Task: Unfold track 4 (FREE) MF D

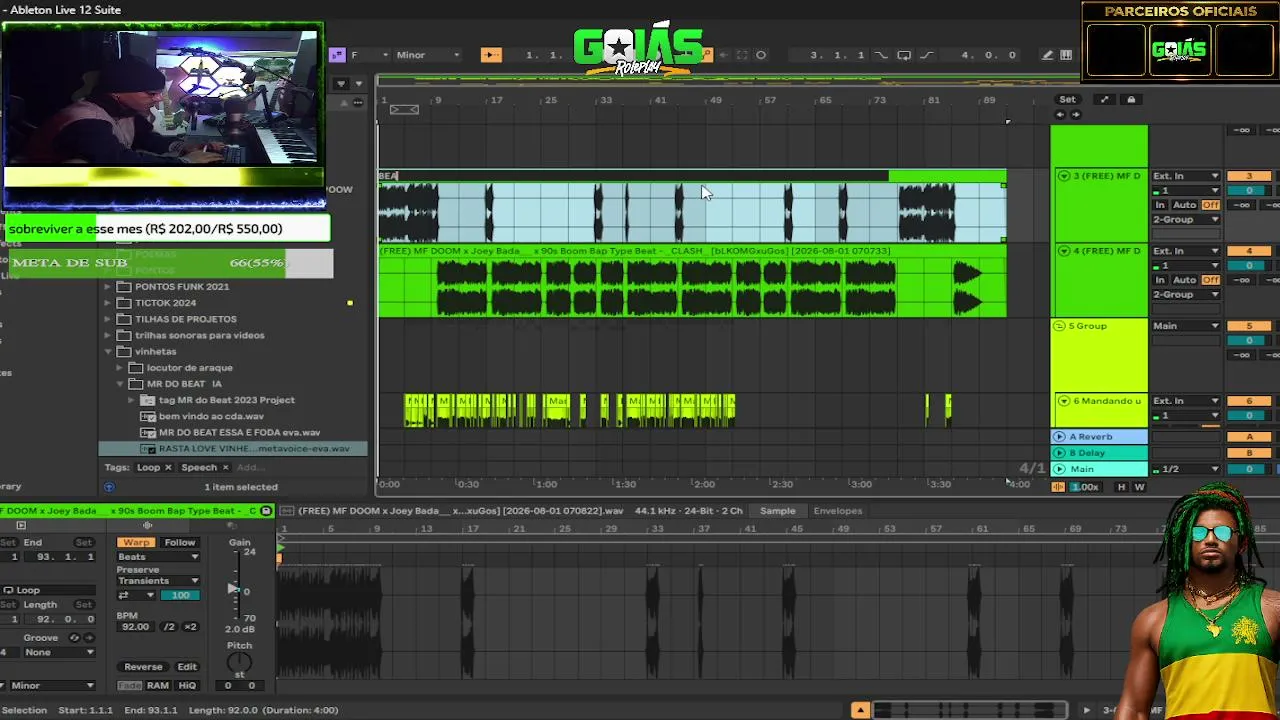Action: point(1063,251)
